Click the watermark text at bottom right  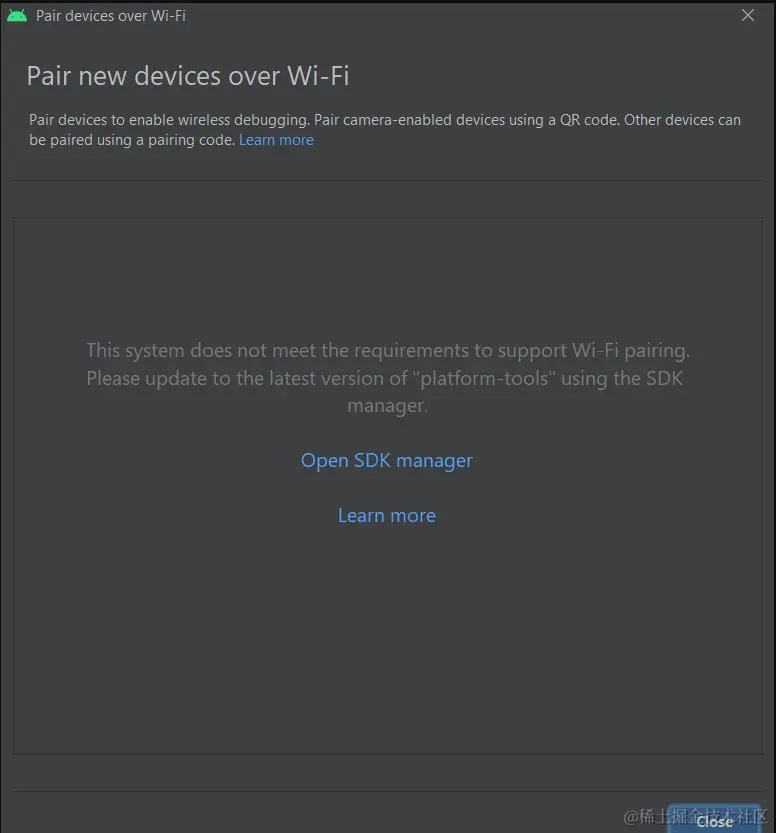pyautogui.click(x=695, y=817)
